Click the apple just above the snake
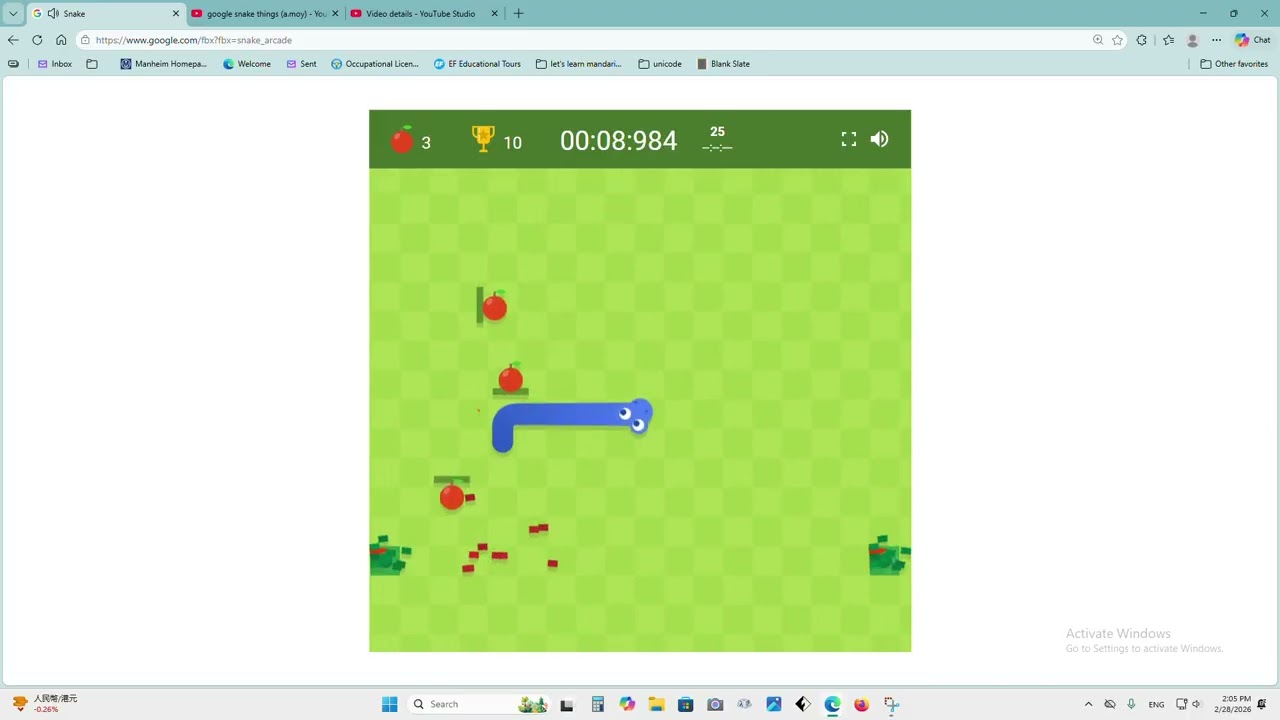This screenshot has height=720, width=1280. pos(510,378)
